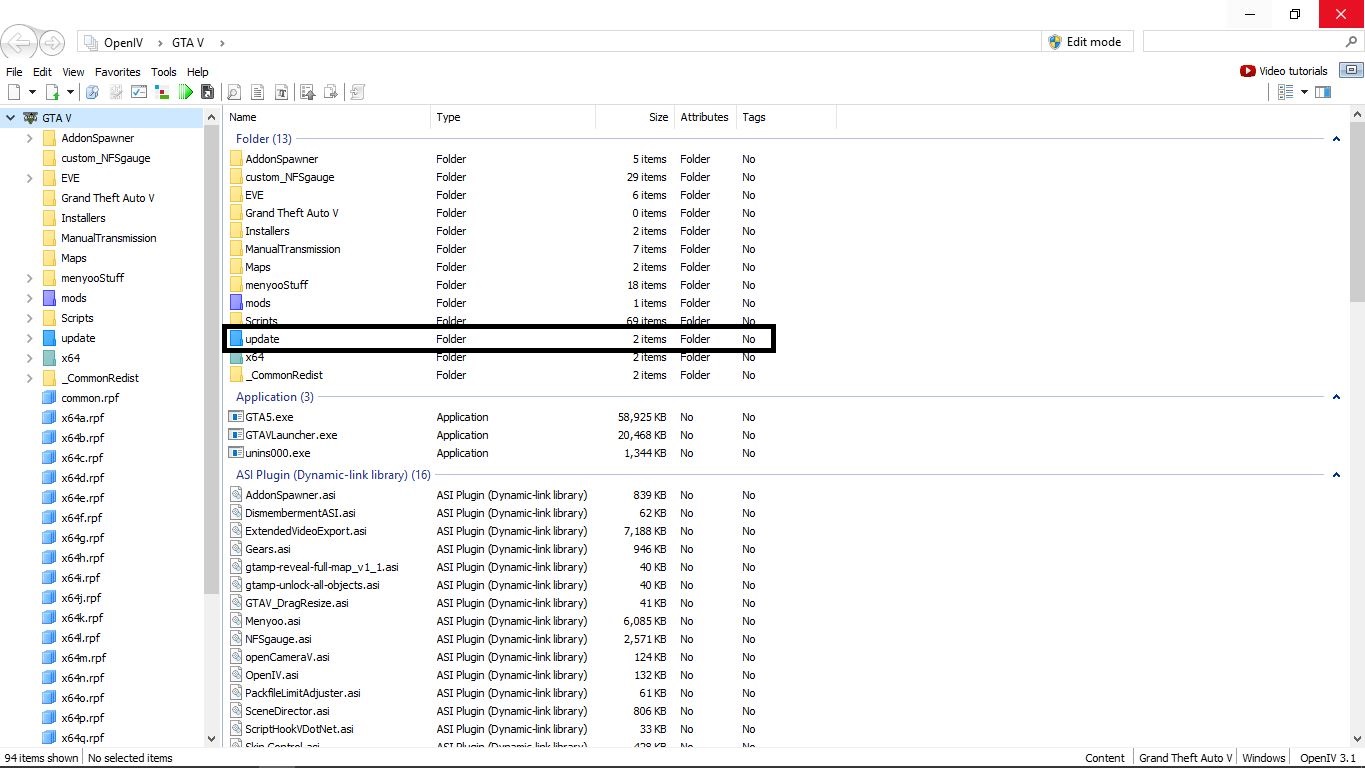This screenshot has width=1365, height=768.
Task: Click the Video tutorials link
Action: tap(1293, 71)
